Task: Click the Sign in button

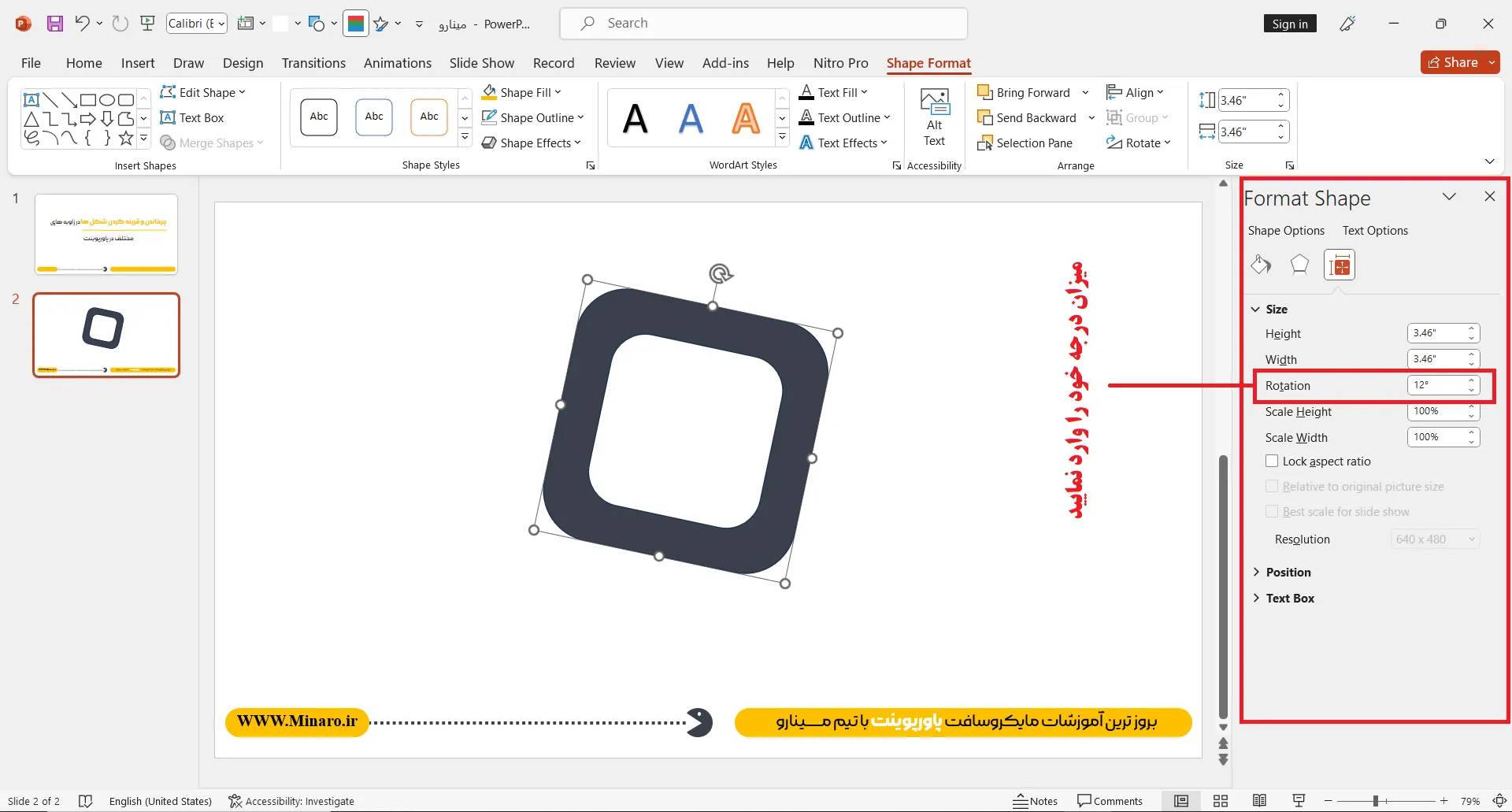Action: [1290, 24]
